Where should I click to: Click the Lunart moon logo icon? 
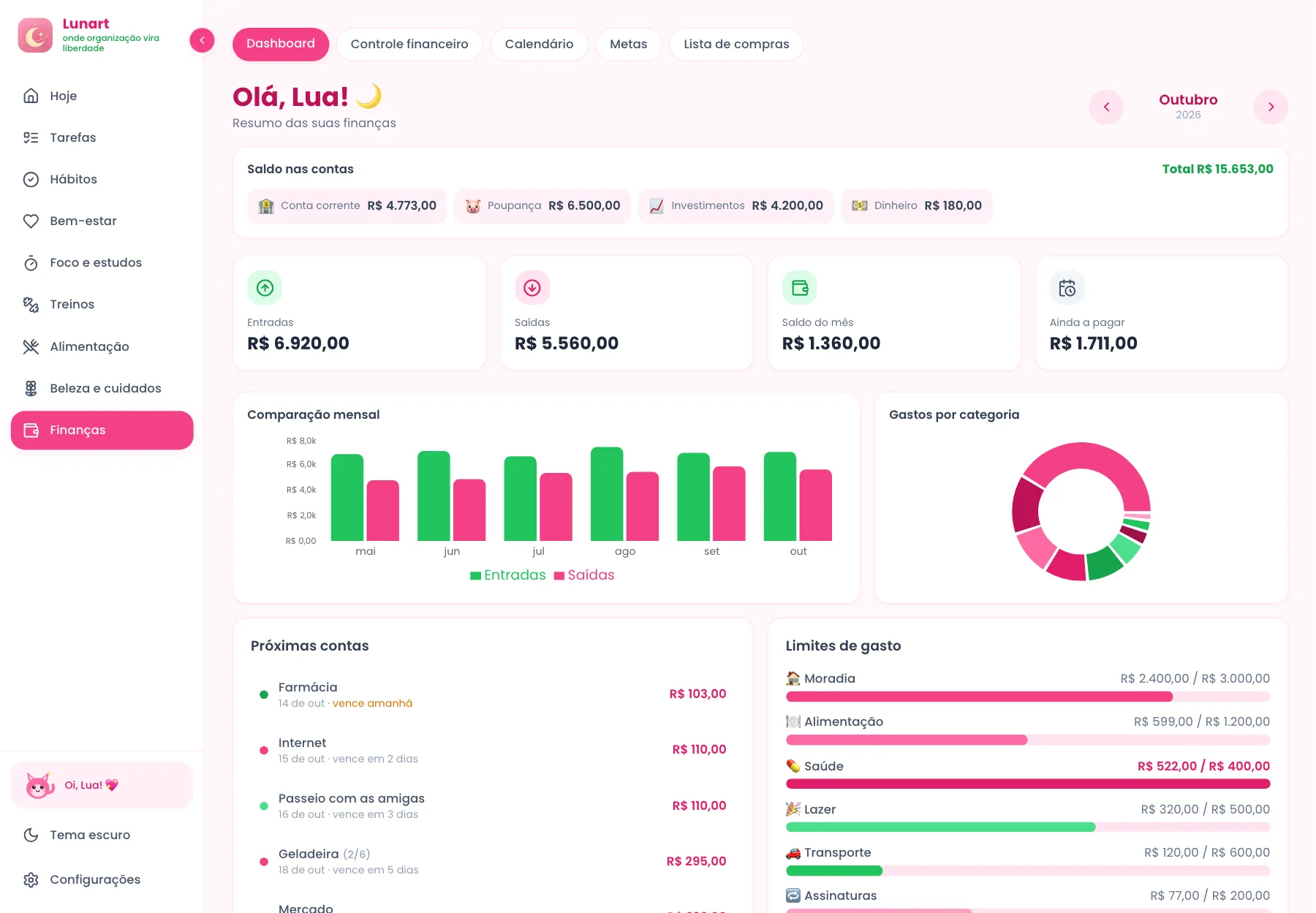point(35,35)
